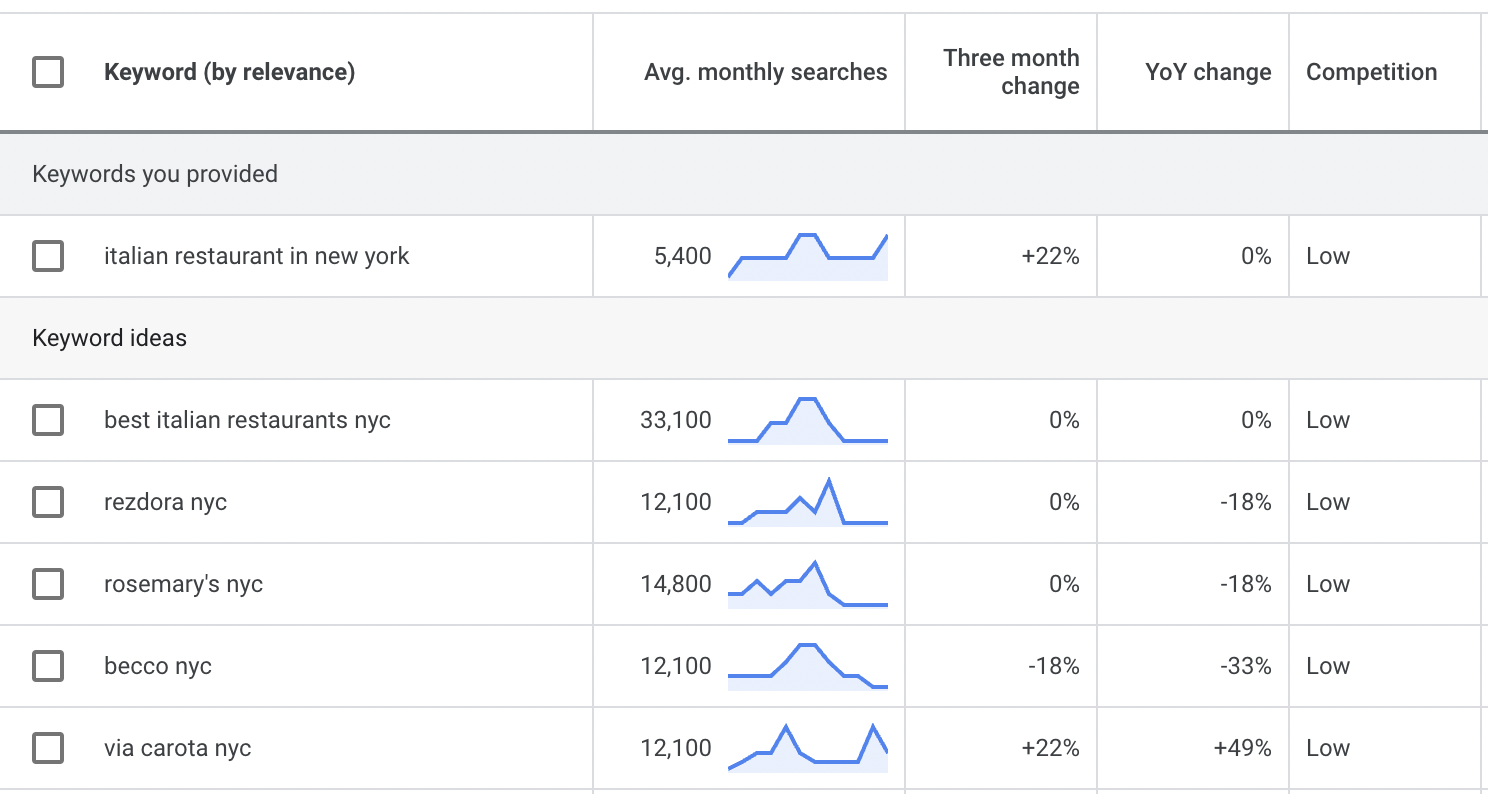View the rosemary's nyc search trend chart
Image resolution: width=1488 pixels, height=794 pixels.
pyautogui.click(x=808, y=584)
